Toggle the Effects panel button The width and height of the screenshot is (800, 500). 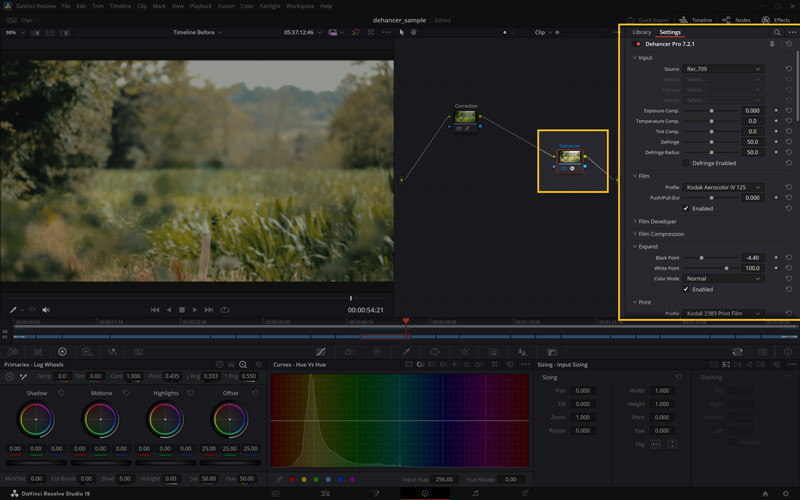[x=776, y=20]
